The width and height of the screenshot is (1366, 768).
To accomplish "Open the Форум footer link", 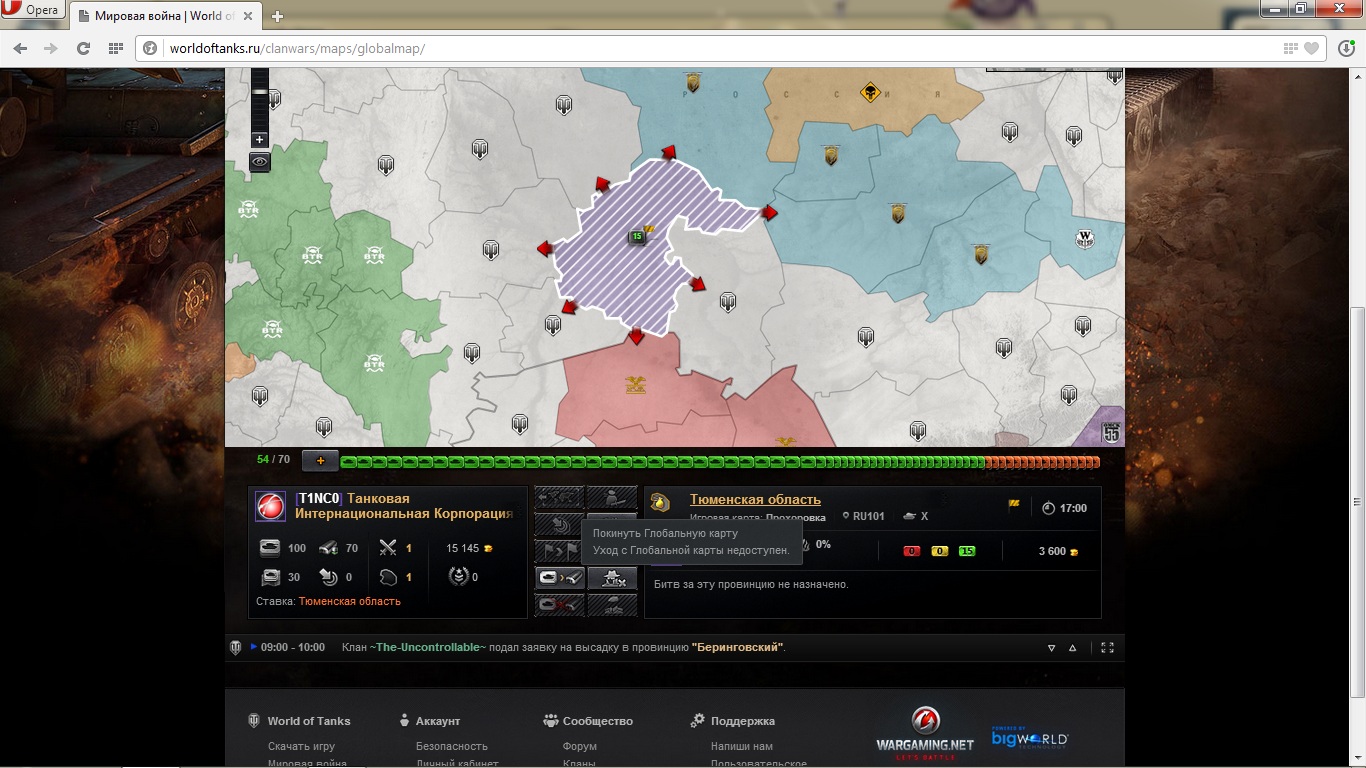I will tap(580, 746).
